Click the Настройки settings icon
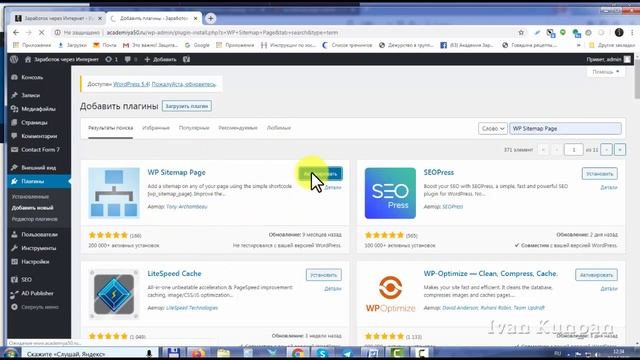This screenshot has height=360, width=640. pyautogui.click(x=14, y=262)
